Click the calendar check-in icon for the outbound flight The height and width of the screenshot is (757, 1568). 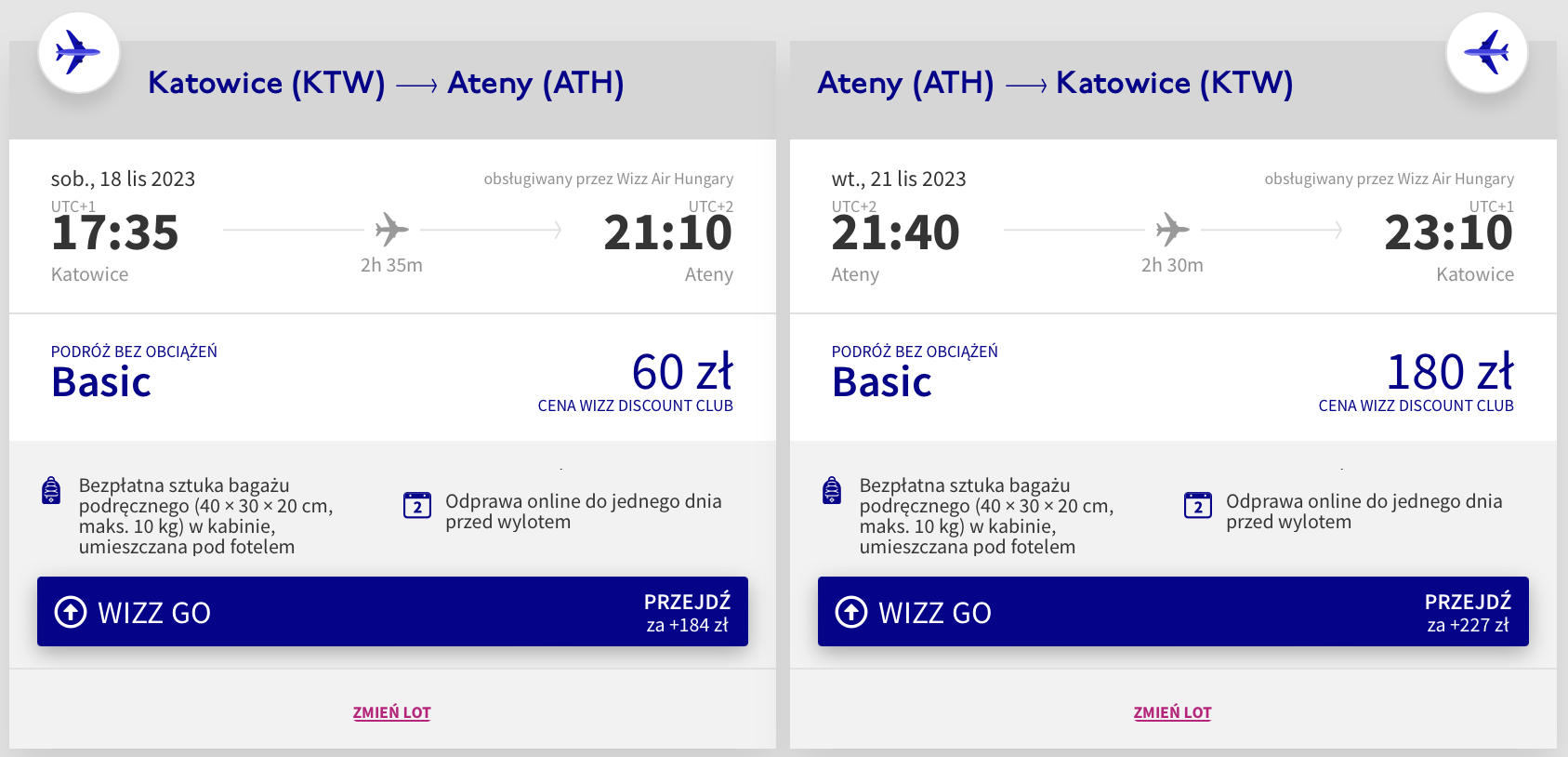pyautogui.click(x=417, y=505)
